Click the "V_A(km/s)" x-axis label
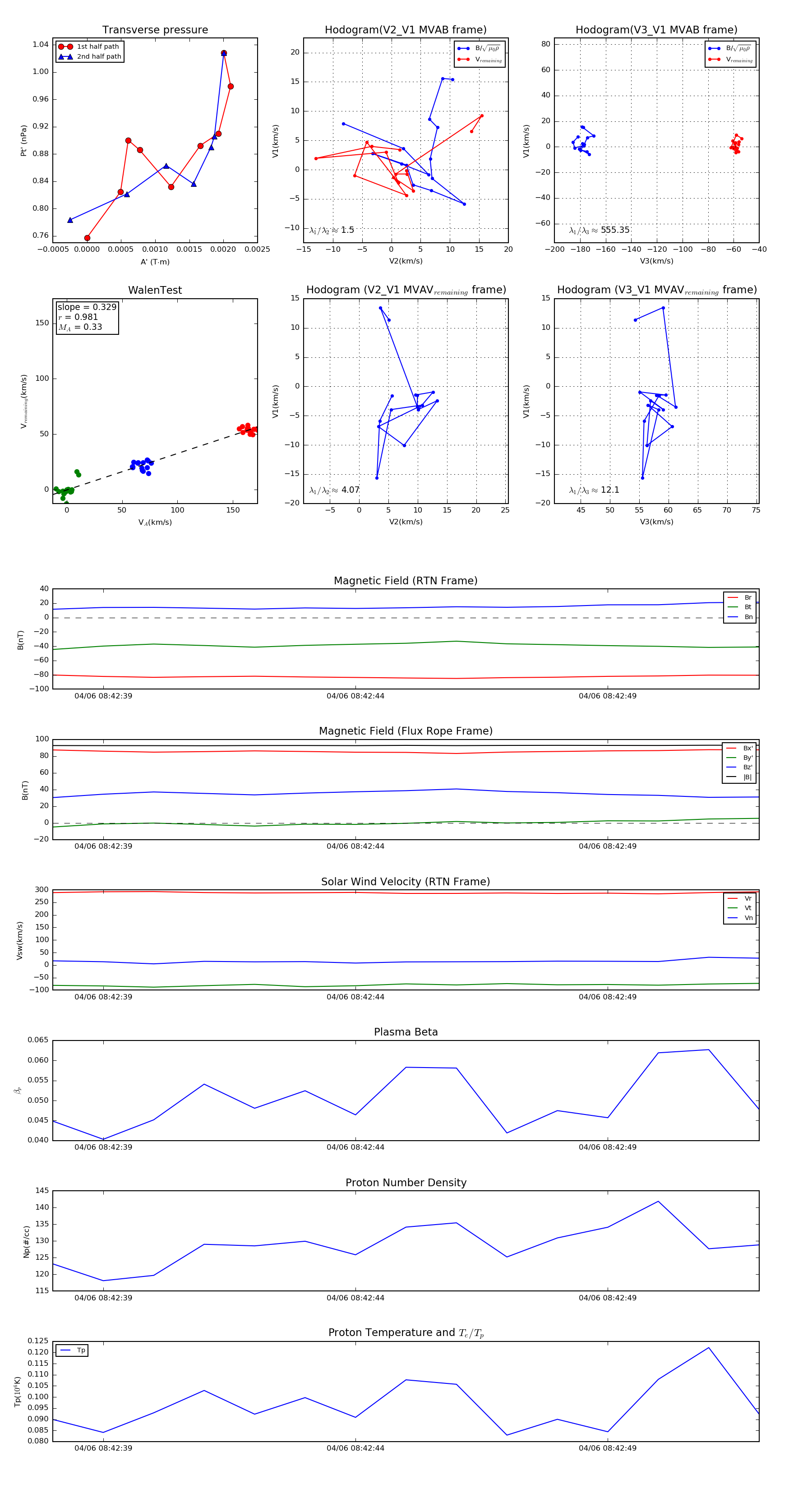Viewport: 812px width, 1489px height. coord(155,523)
